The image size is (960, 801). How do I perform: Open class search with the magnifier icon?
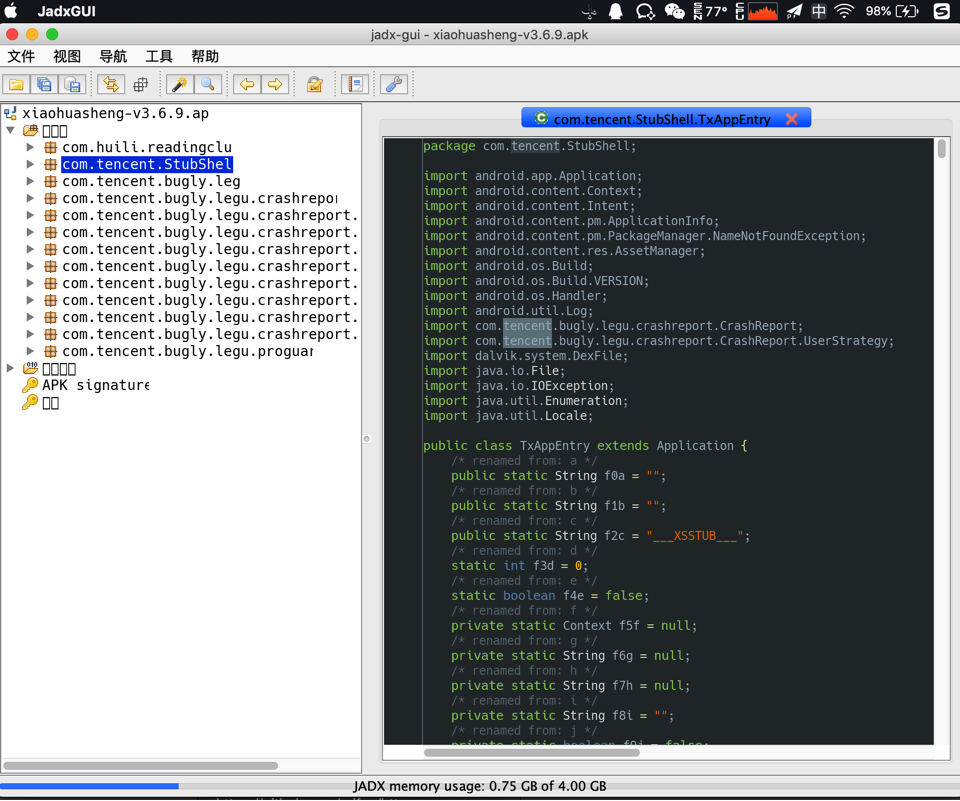click(x=208, y=84)
